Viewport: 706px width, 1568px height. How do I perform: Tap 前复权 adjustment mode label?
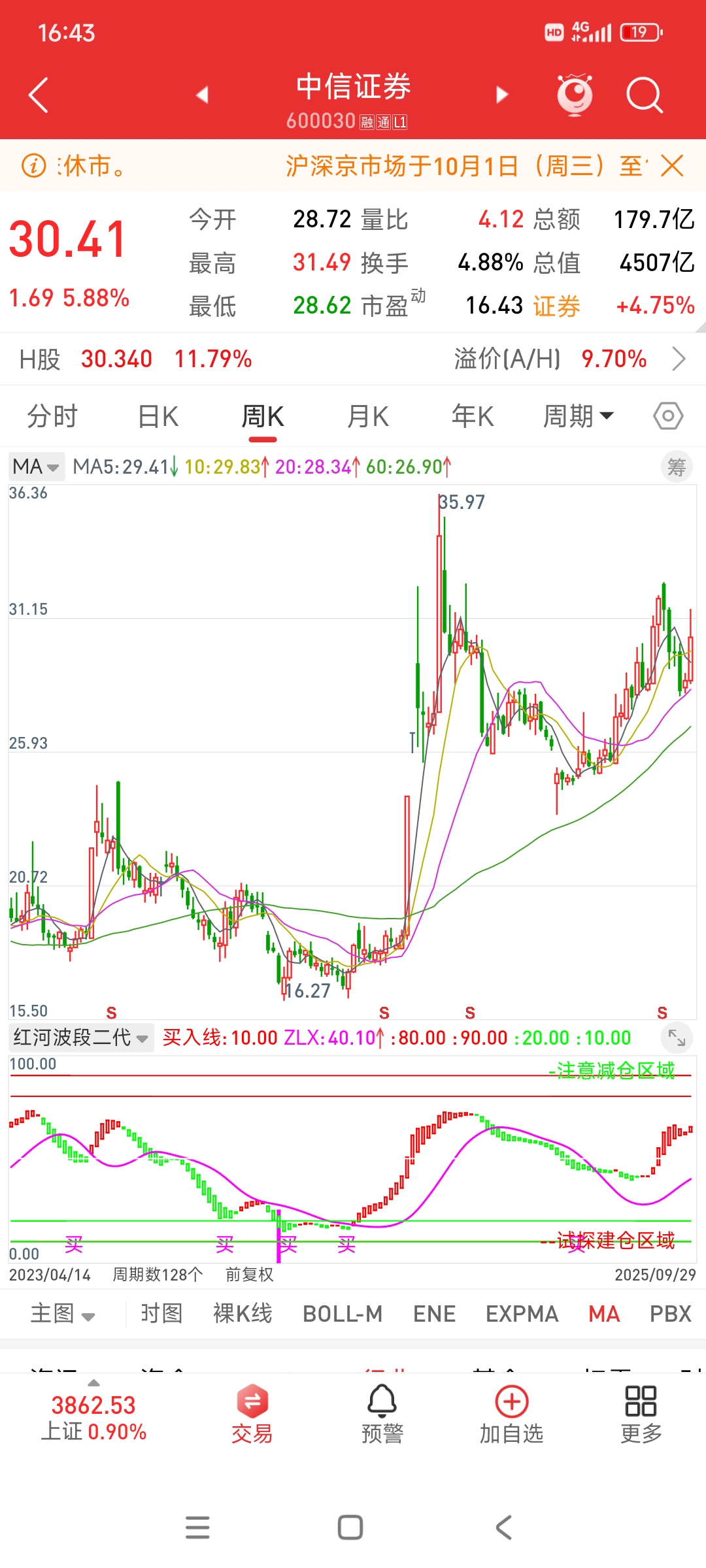point(250,1275)
